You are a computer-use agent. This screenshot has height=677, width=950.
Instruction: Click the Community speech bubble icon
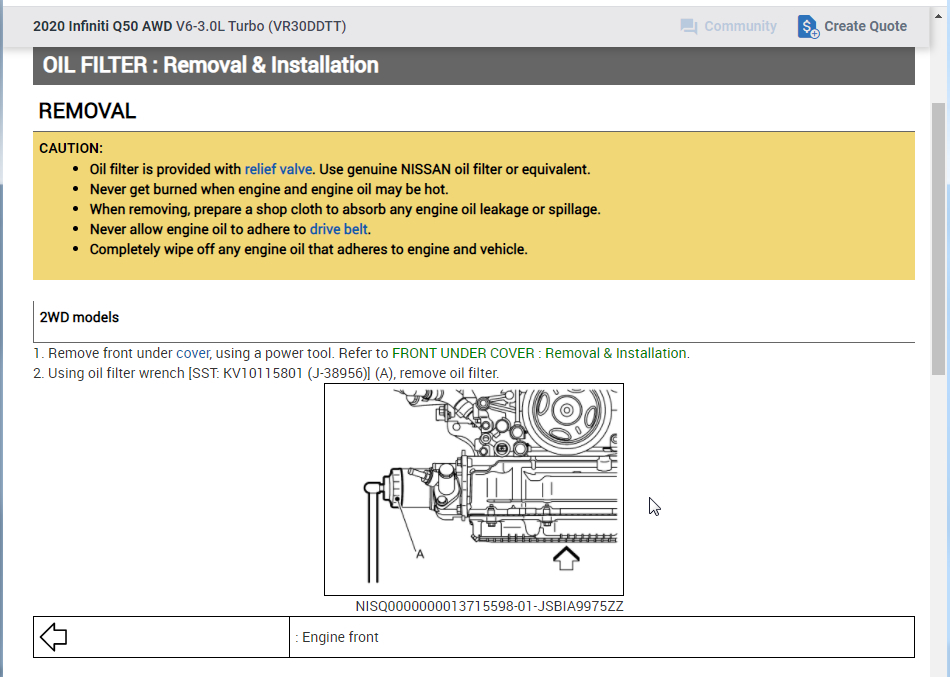[689, 26]
